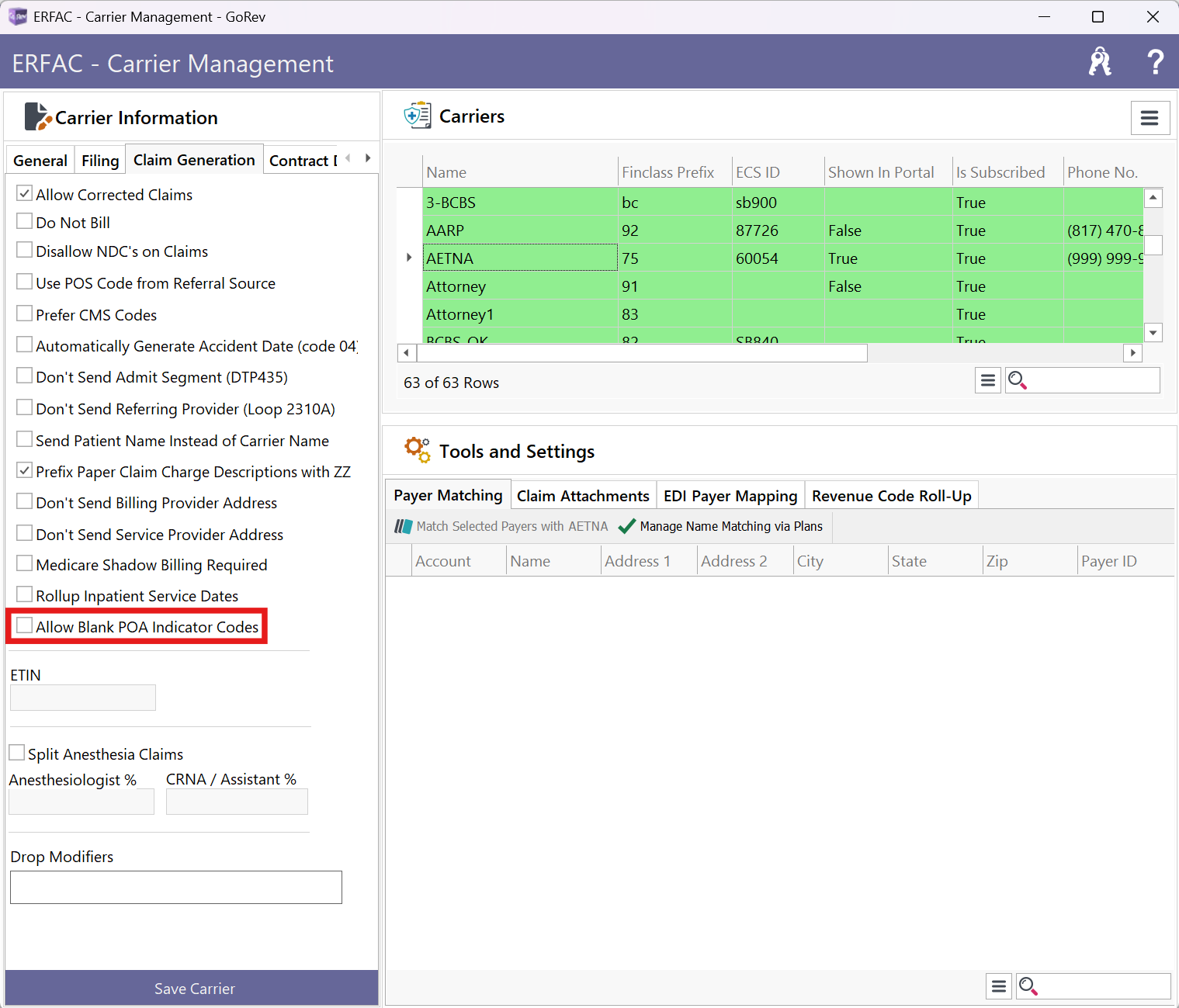Screen dimensions: 1179x1008
Task: Enable Don't Send Billing Provider Address
Action: [x=25, y=501]
